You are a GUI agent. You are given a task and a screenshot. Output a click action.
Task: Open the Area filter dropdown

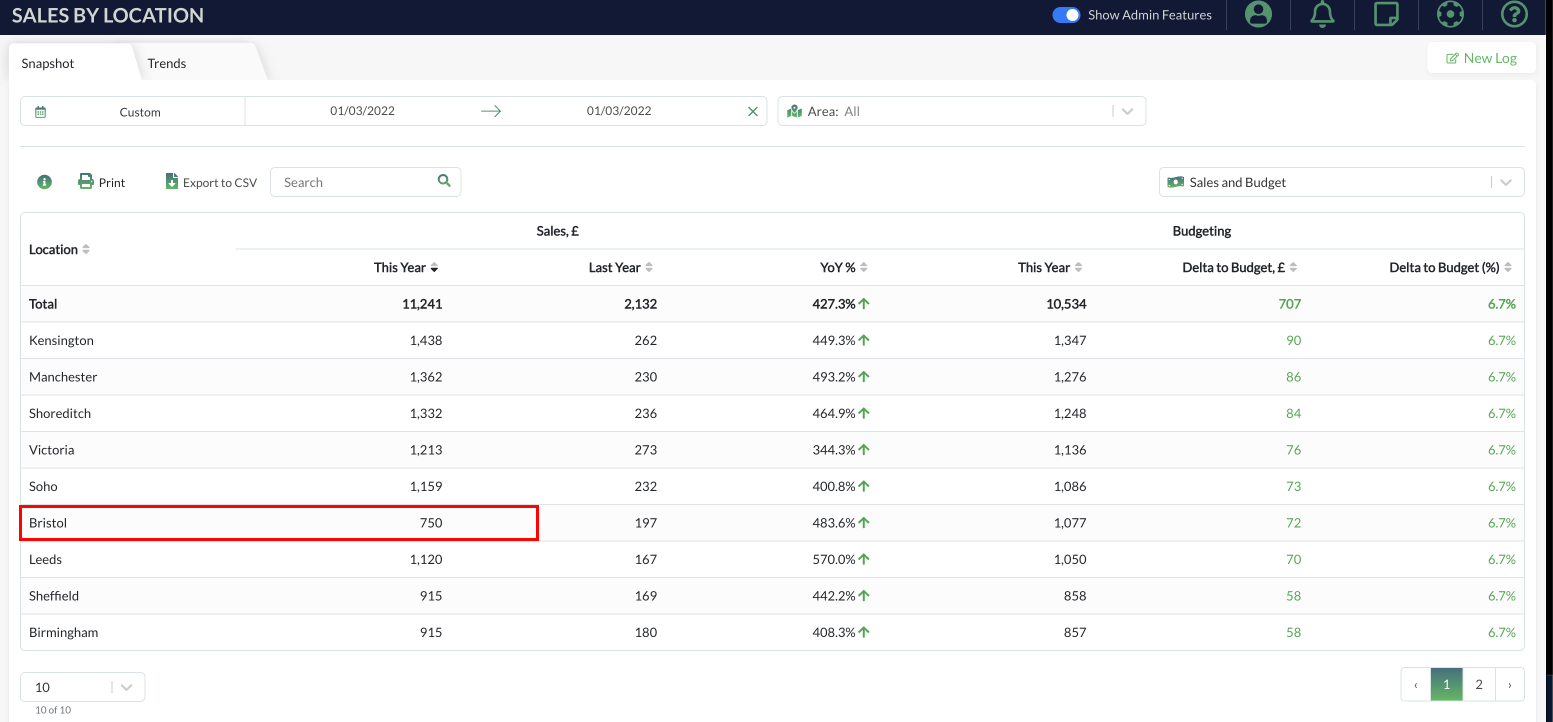click(x=1128, y=111)
